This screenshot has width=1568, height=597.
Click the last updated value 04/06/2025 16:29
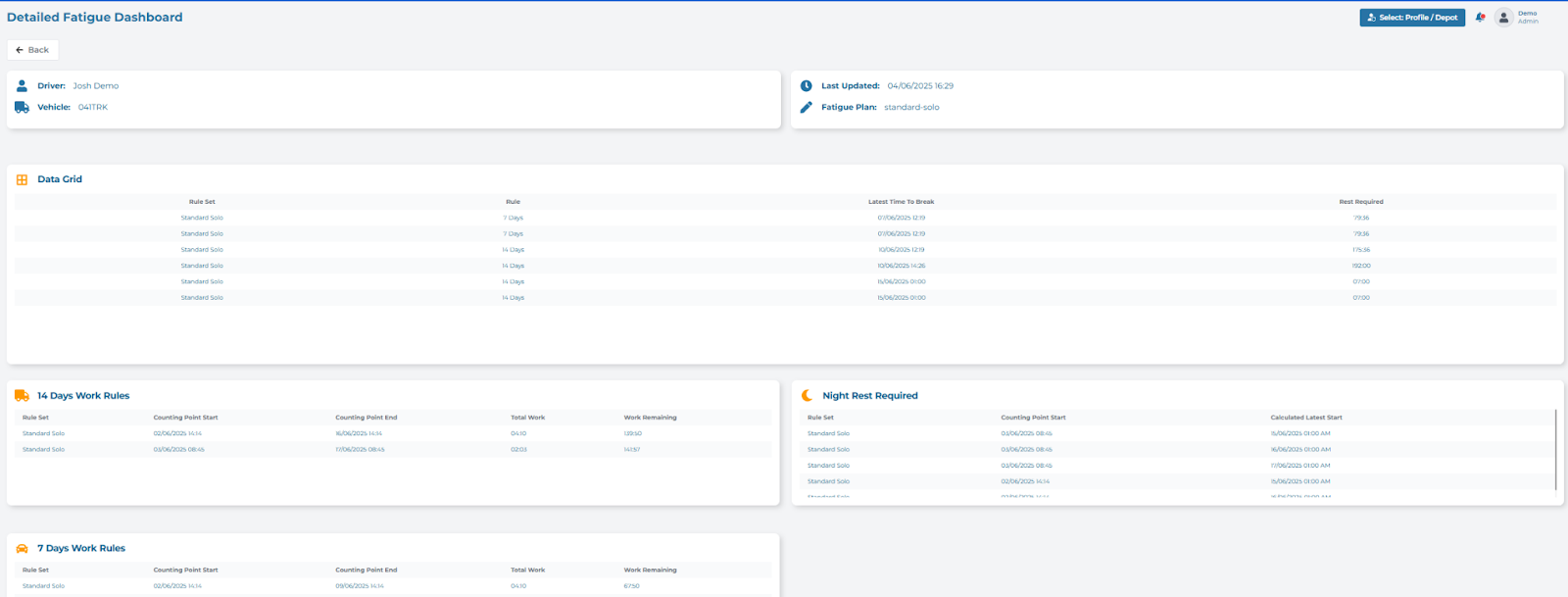(920, 86)
